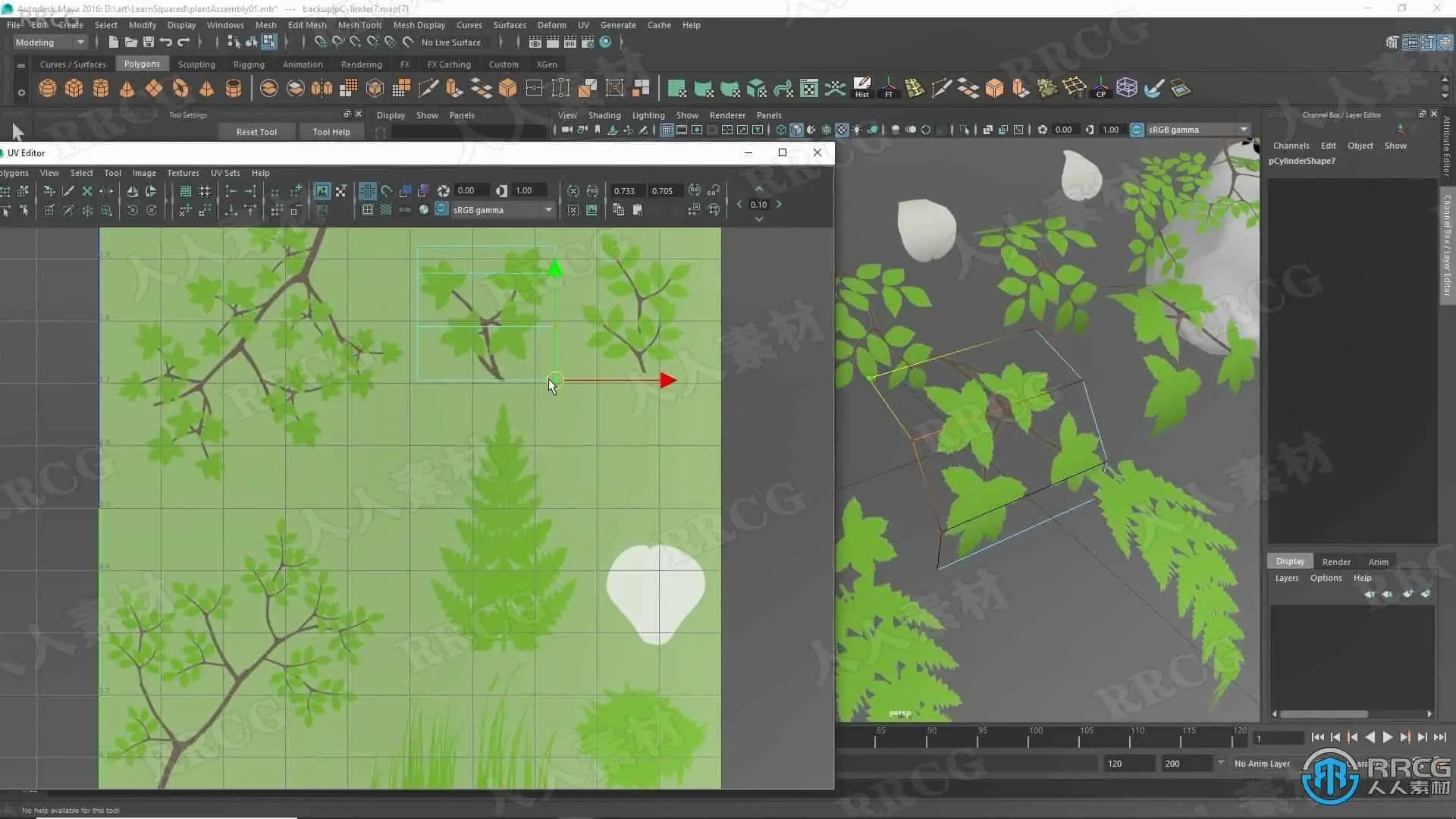
Task: Open the viewport sRGB gamma color dropdown
Action: click(1244, 130)
